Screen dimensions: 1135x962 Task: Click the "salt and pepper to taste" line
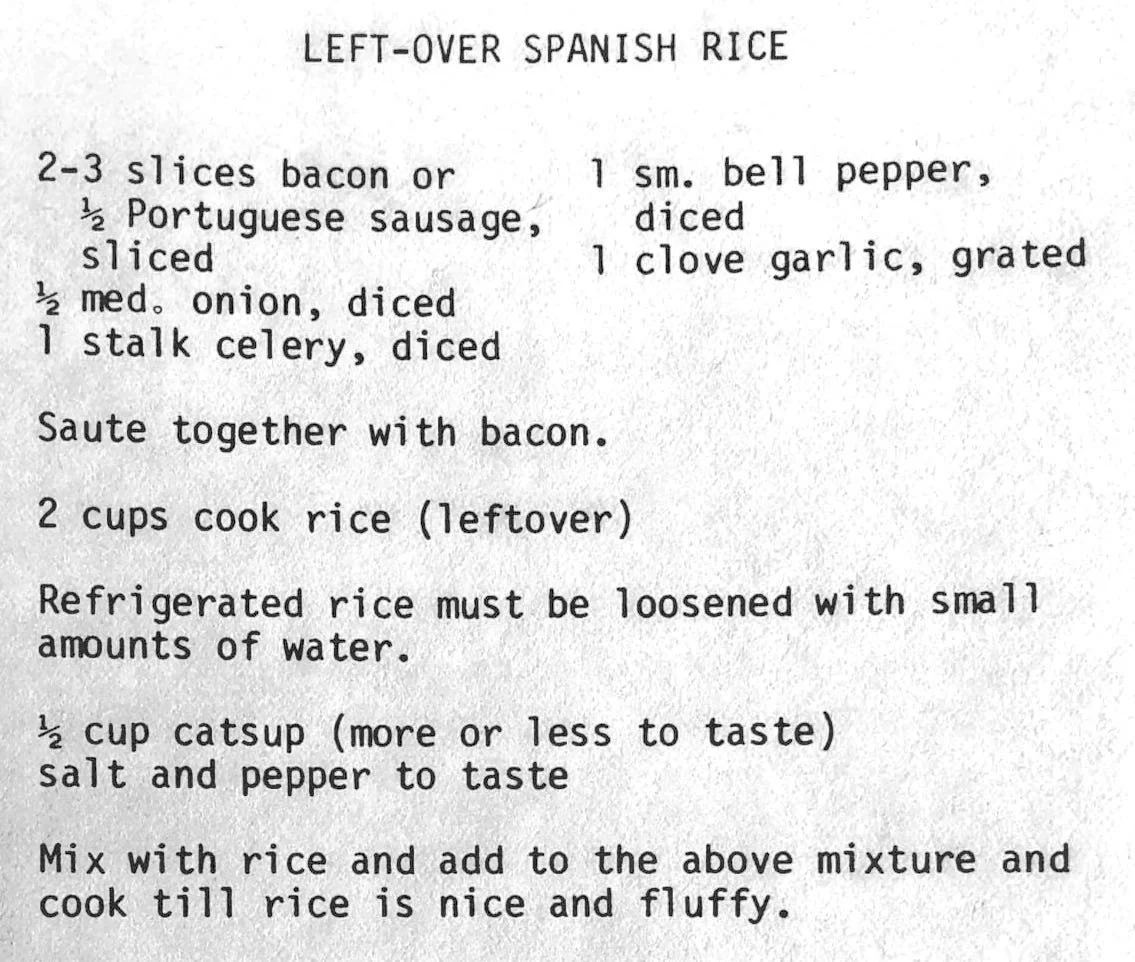(303, 776)
